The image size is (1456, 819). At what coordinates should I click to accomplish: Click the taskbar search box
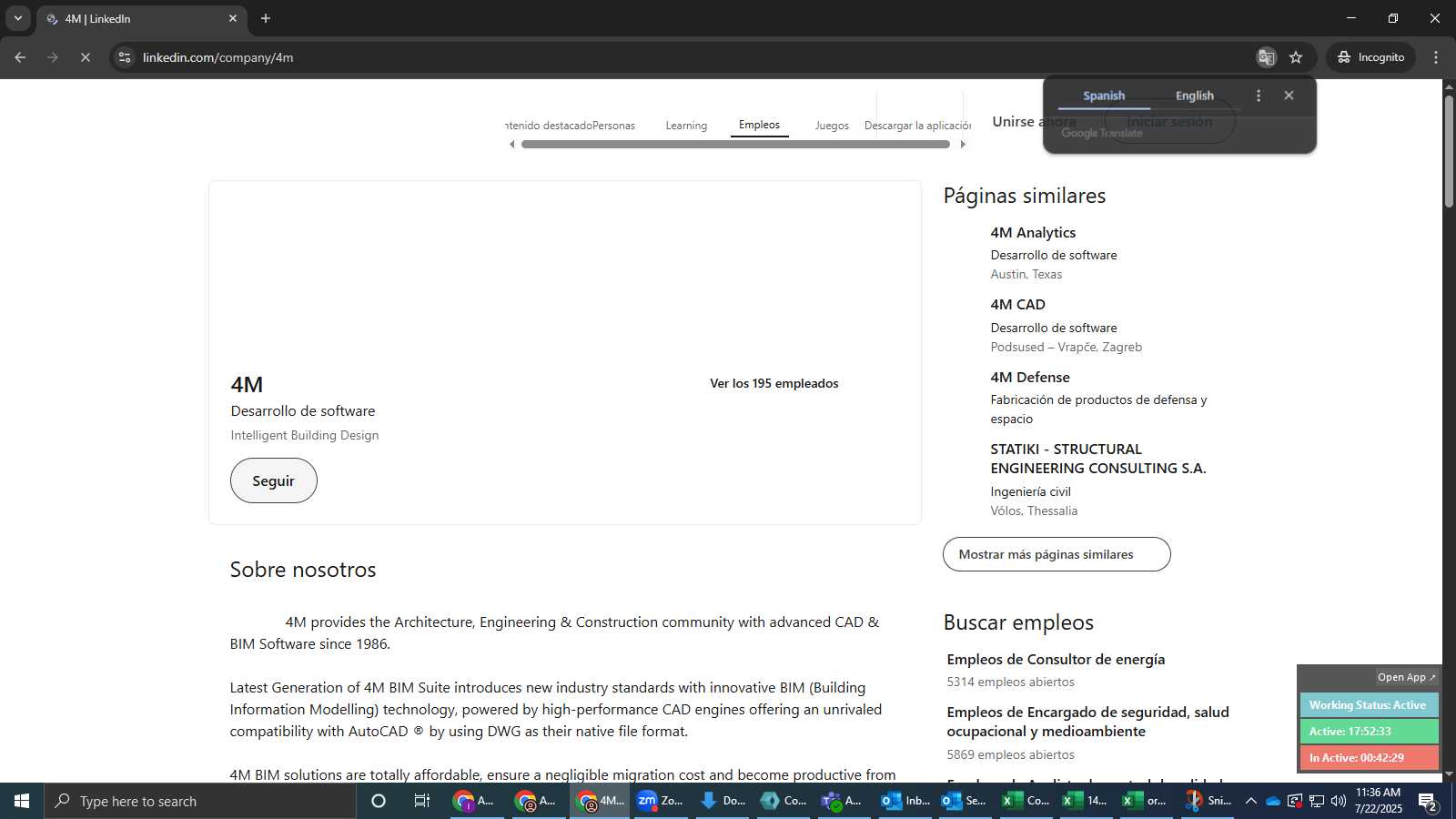pos(200,801)
